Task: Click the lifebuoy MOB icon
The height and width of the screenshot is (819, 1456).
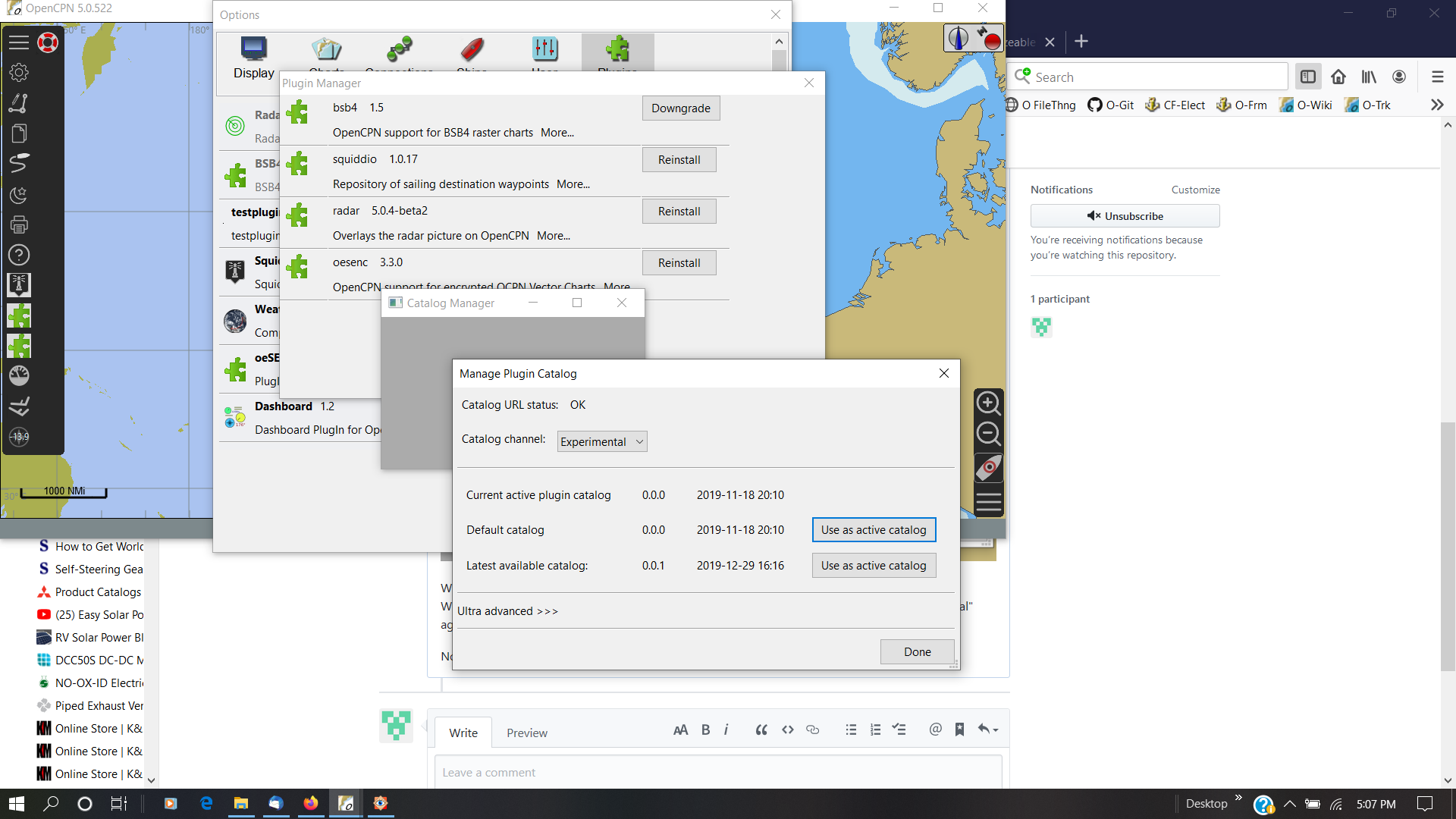Action: [48, 42]
